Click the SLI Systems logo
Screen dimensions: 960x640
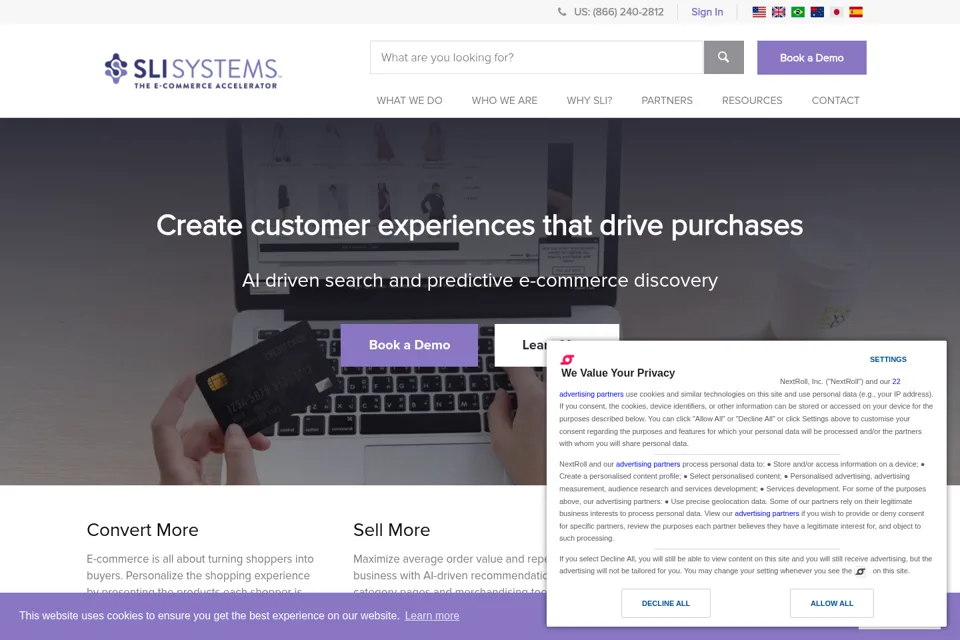tap(193, 71)
